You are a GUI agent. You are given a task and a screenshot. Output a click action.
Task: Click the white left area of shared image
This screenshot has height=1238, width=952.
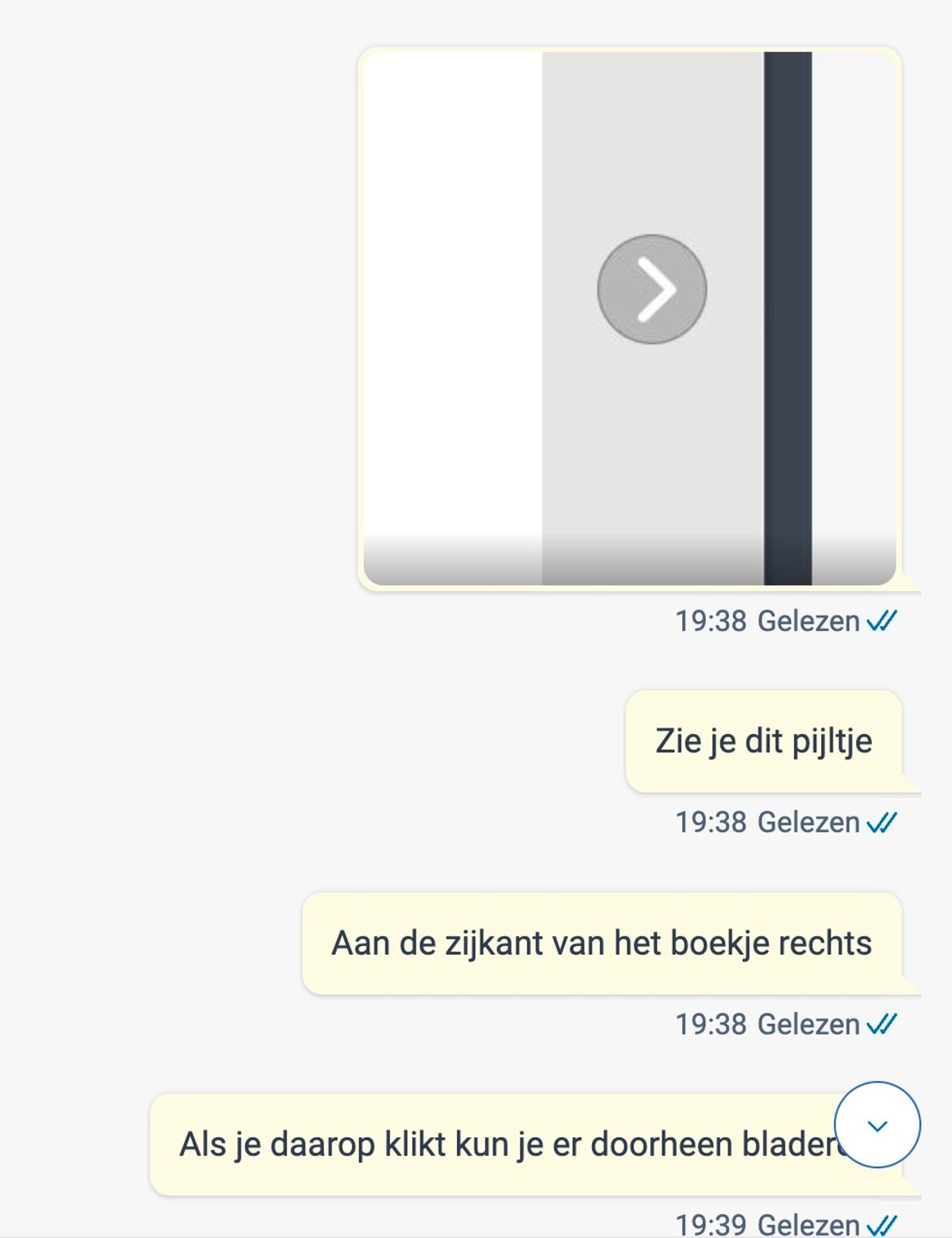click(x=453, y=318)
